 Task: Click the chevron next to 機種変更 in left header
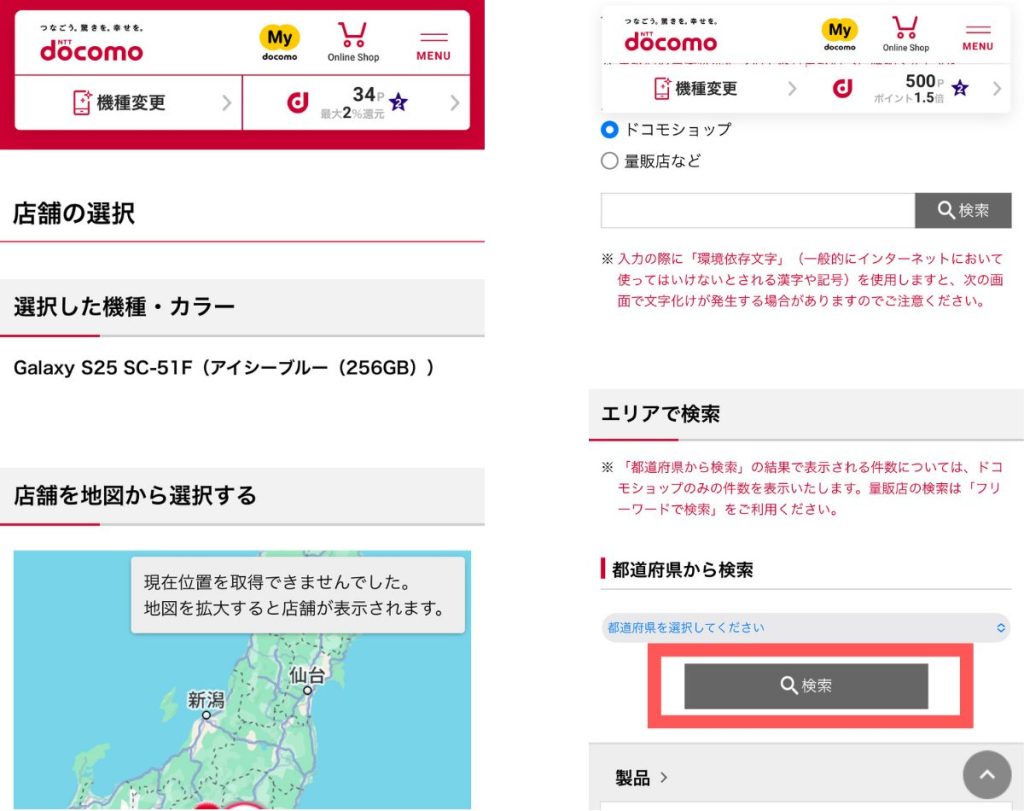227,103
